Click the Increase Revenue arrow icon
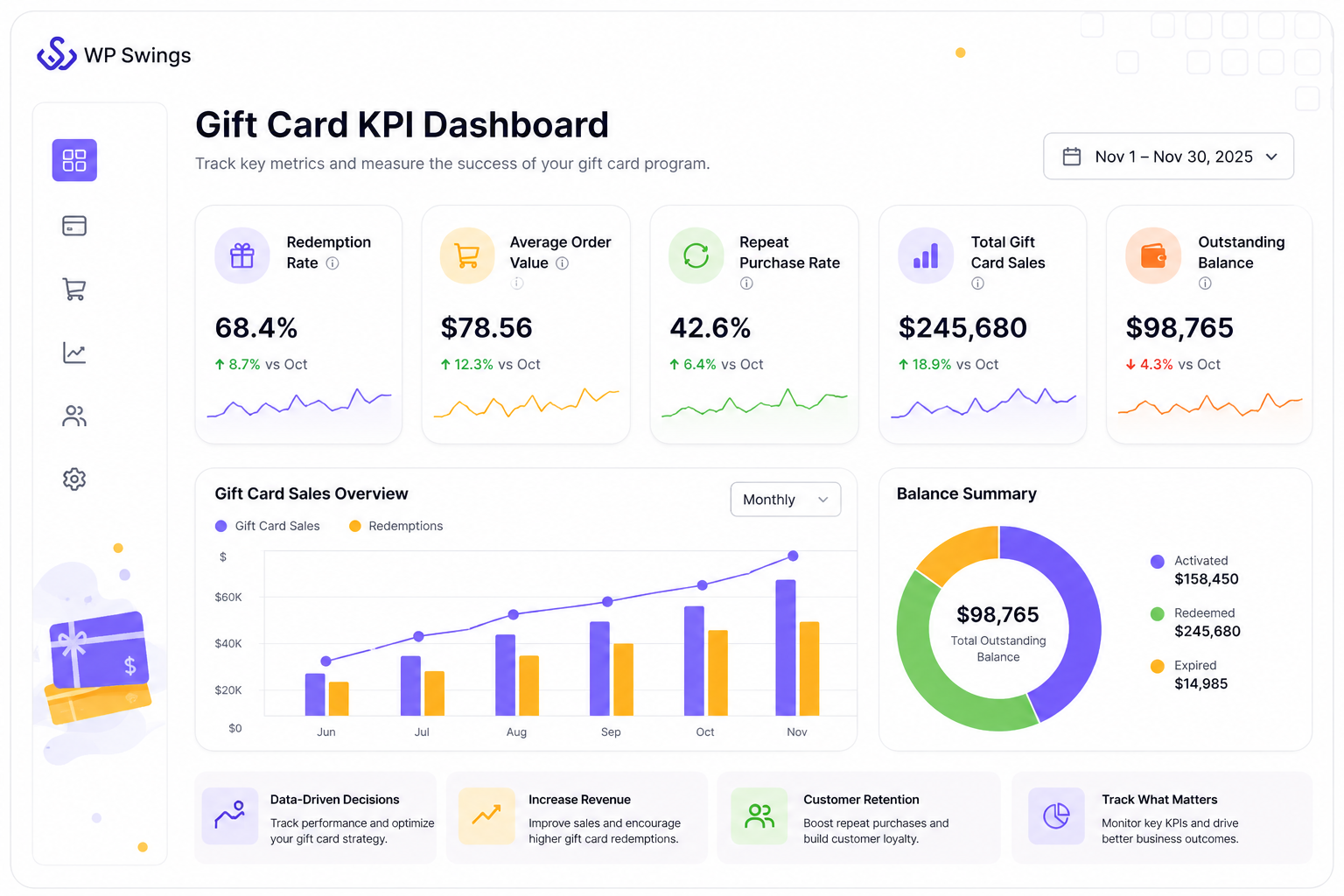This screenshot has width=1344, height=896. click(x=486, y=816)
